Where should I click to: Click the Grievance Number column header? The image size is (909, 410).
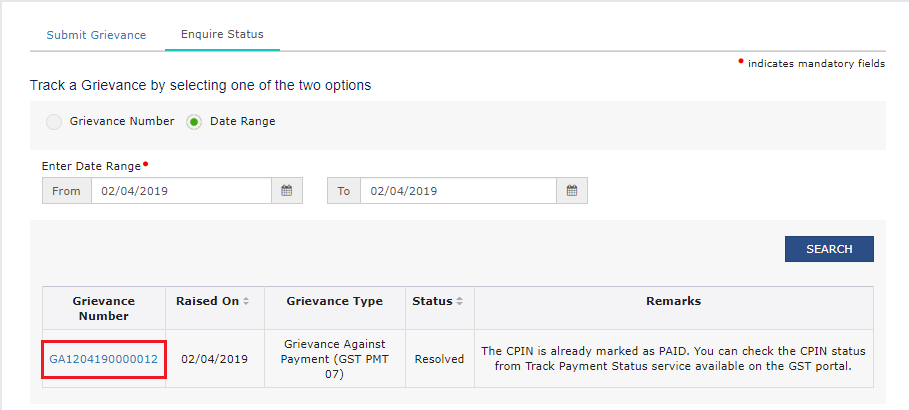[x=104, y=308]
